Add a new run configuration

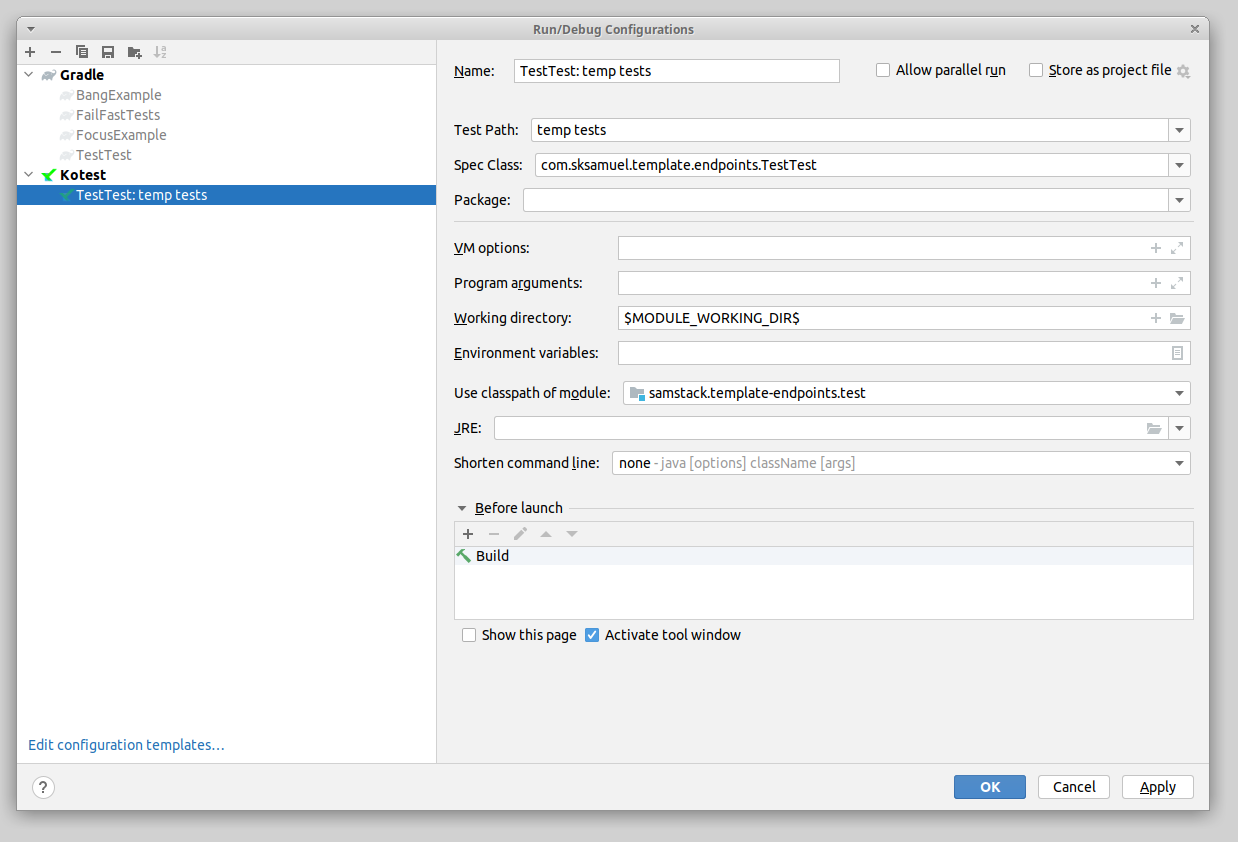pos(29,52)
